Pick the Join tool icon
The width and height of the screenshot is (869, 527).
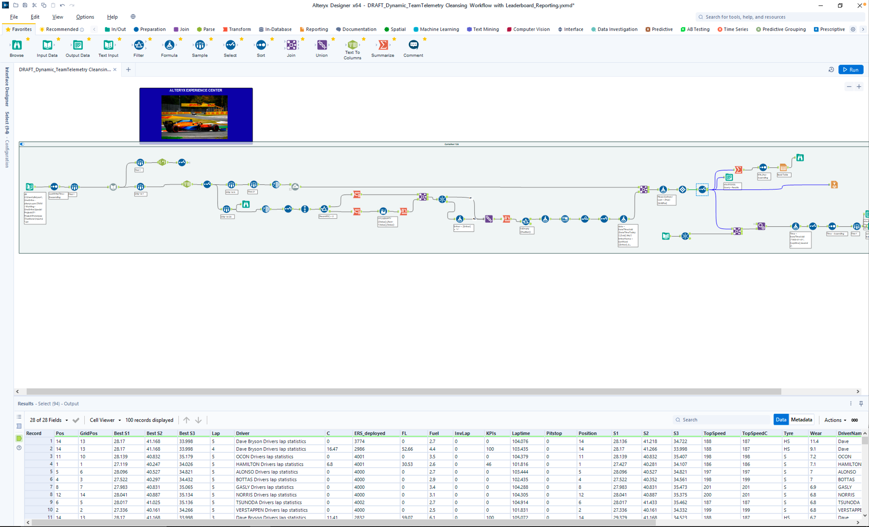pyautogui.click(x=291, y=45)
